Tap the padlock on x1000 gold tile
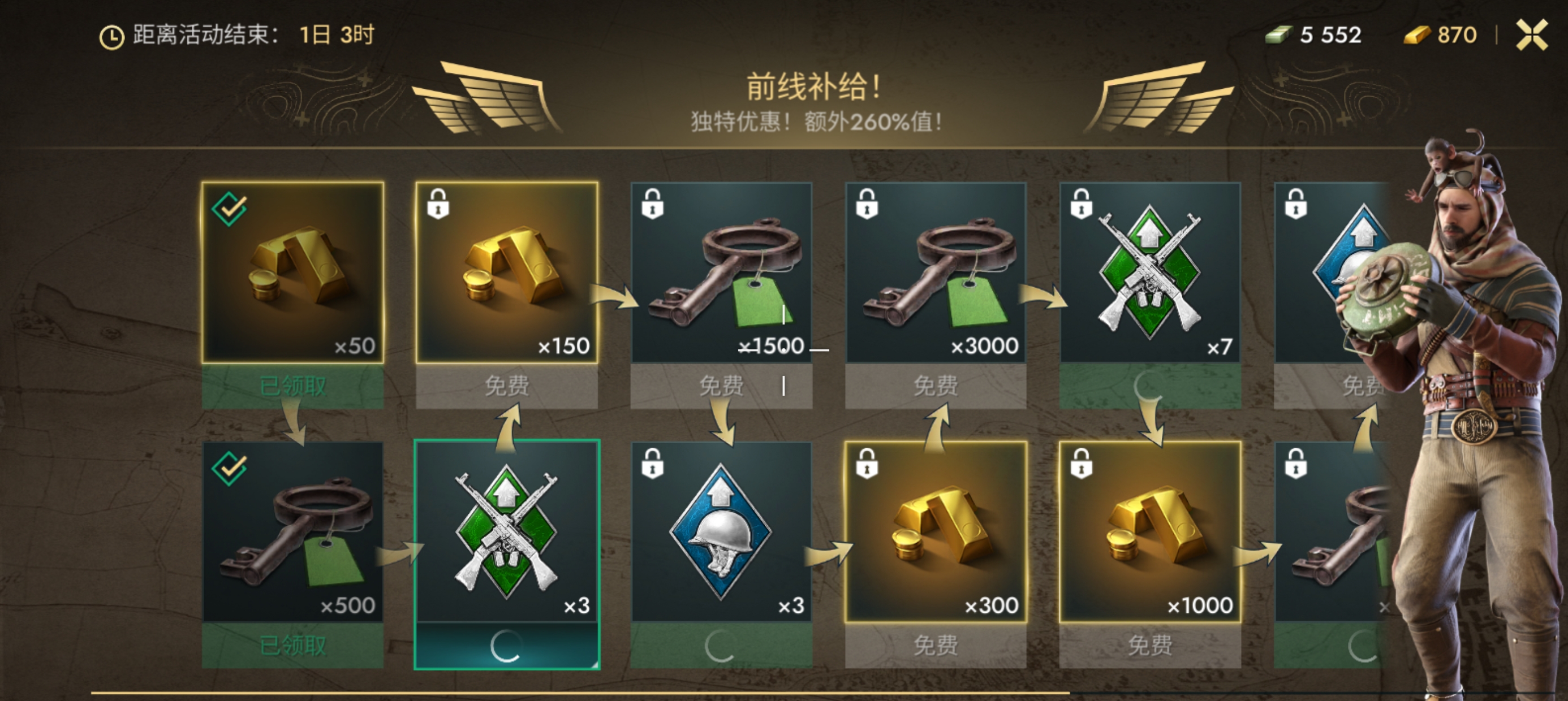The image size is (1568, 701). [x=1081, y=462]
